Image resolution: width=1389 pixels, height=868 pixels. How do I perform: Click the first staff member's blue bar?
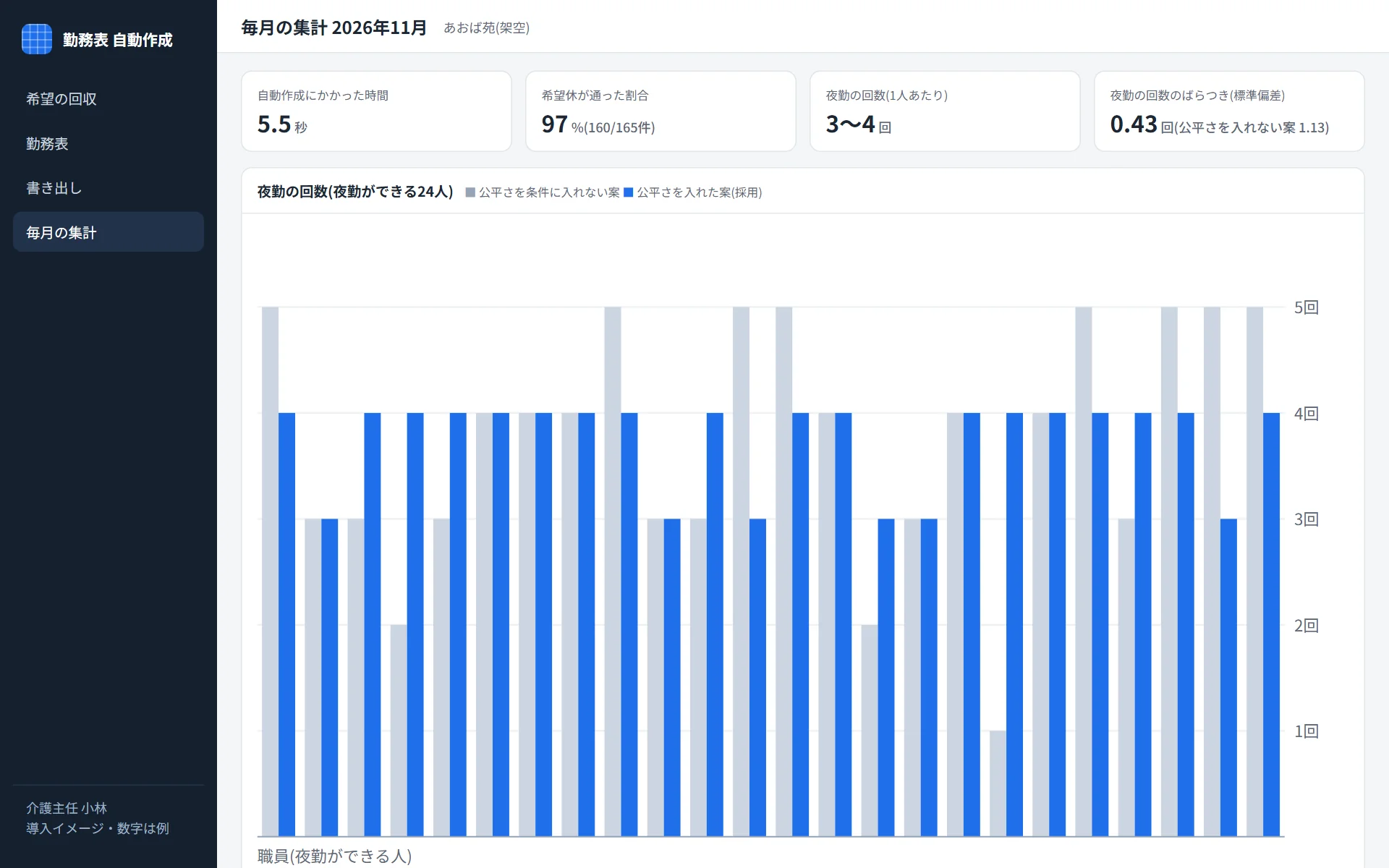286,625
